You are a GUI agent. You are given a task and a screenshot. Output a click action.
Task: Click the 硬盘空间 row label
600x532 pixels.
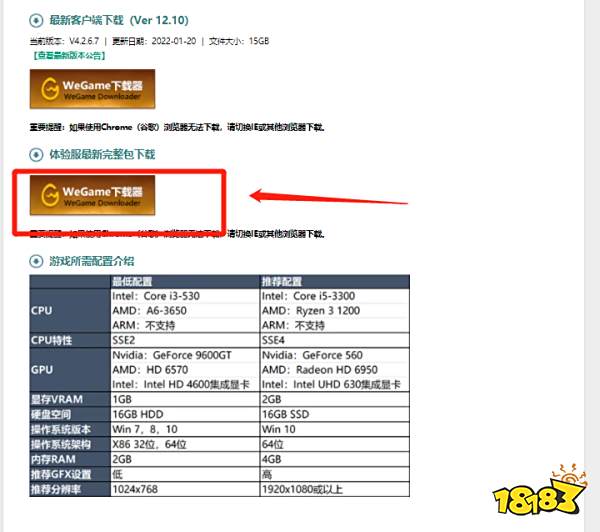(x=70, y=415)
